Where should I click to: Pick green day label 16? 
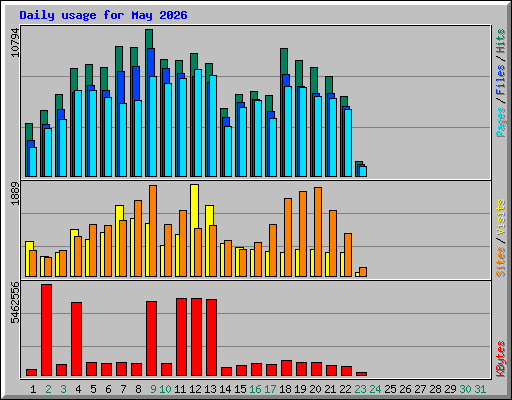[x=255, y=389]
